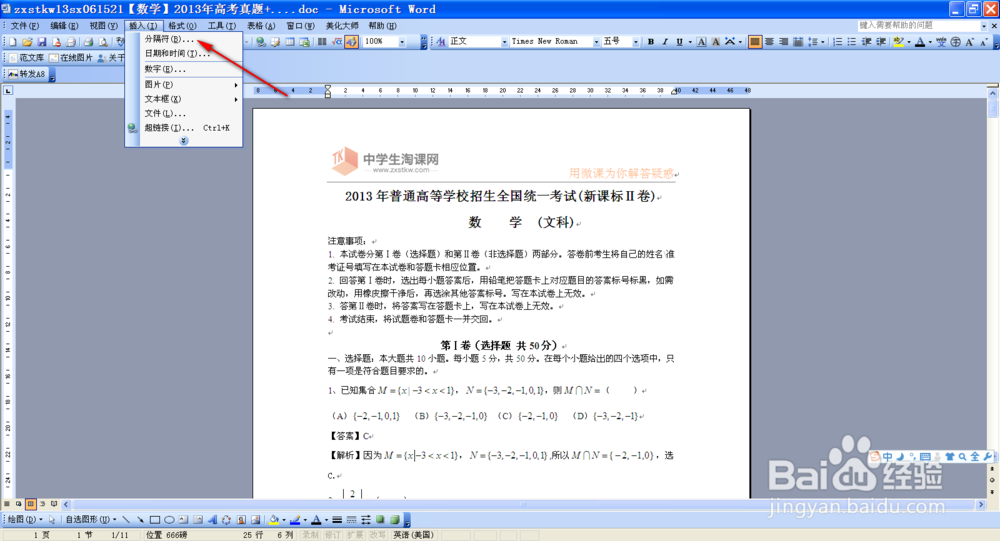Choose Date and Time menu entry
The image size is (1000, 541).
(184, 54)
